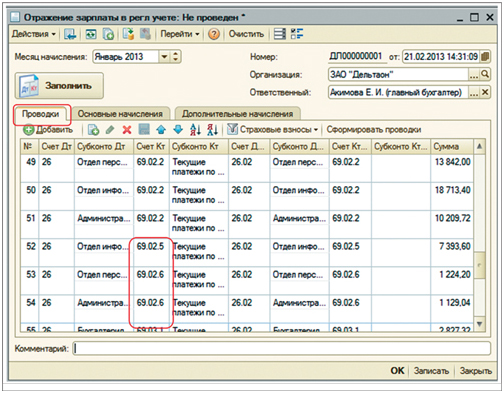
Task: Switch to the Основные начисления tab
Action: pos(120,114)
